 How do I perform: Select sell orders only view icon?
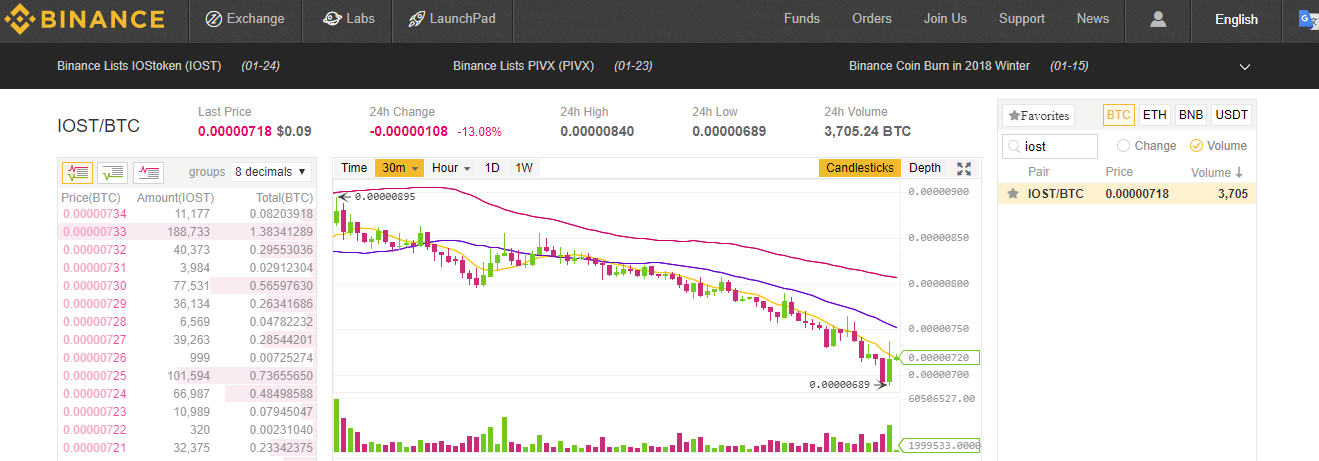148,172
